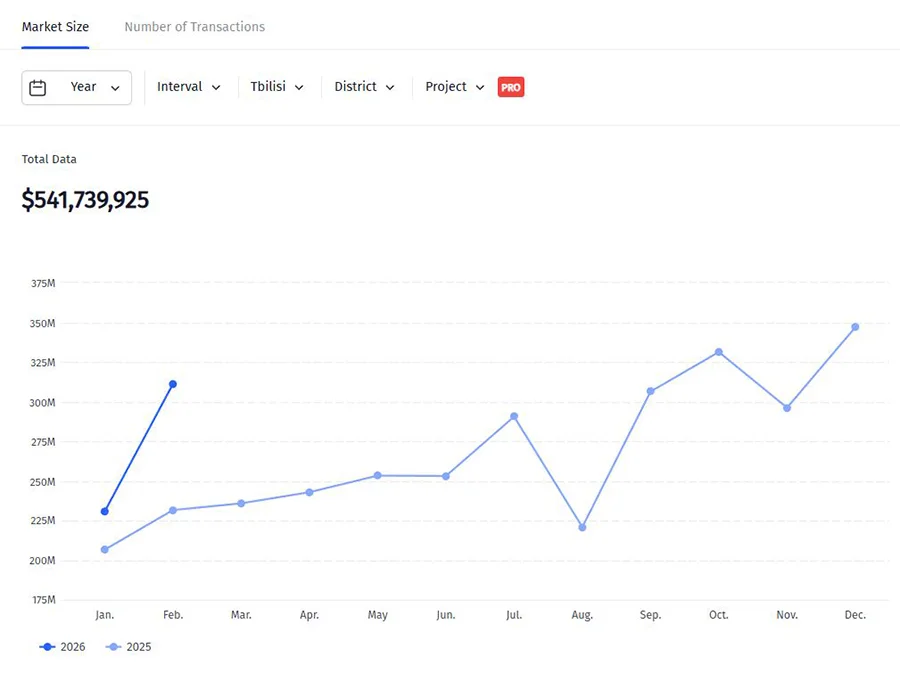Click the July 2025 data point
900x673 pixels.
[514, 416]
